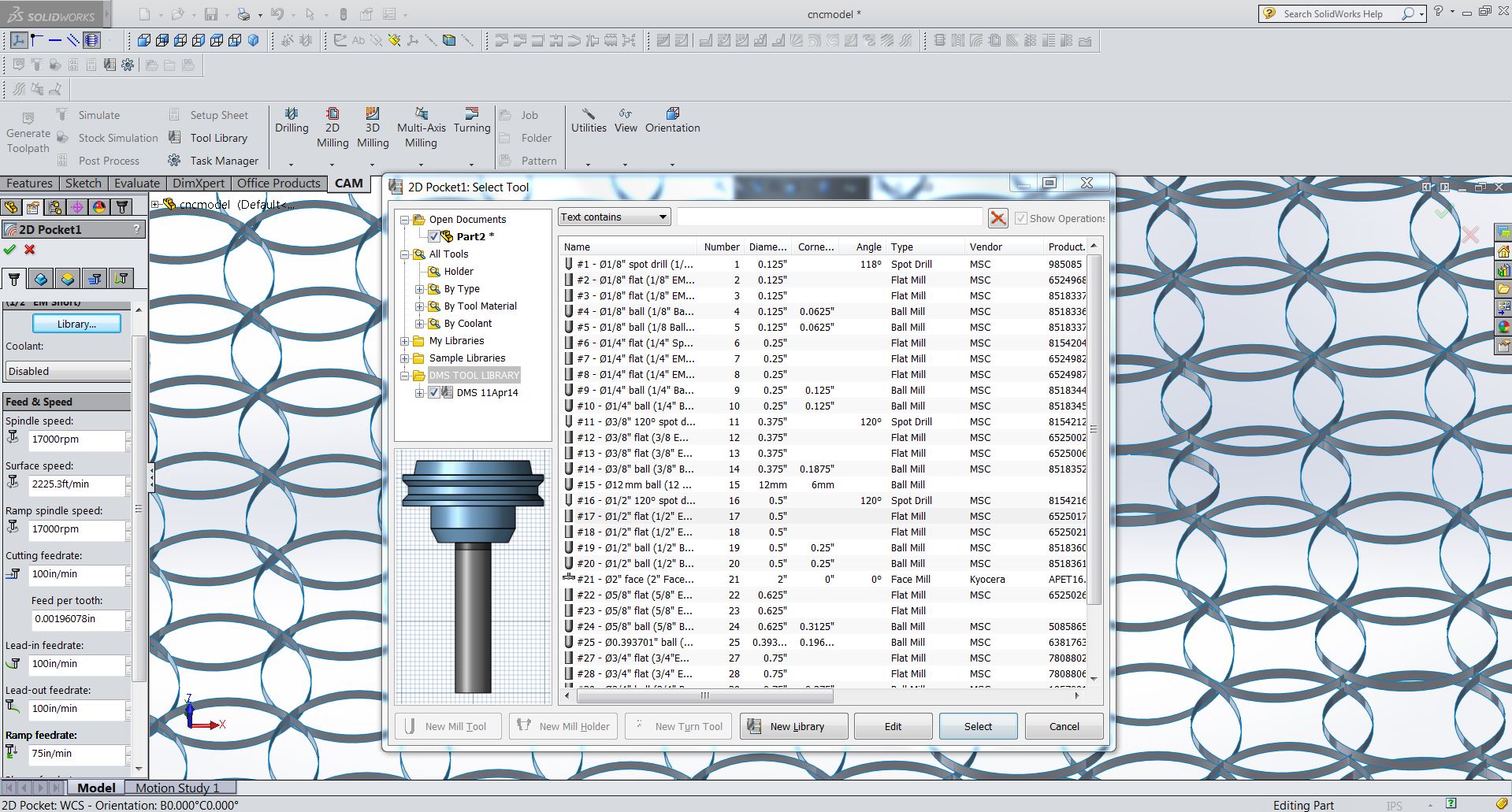The height and width of the screenshot is (812, 1512).
Task: Uncheck the Part2 document checkbox
Action: 434,235
